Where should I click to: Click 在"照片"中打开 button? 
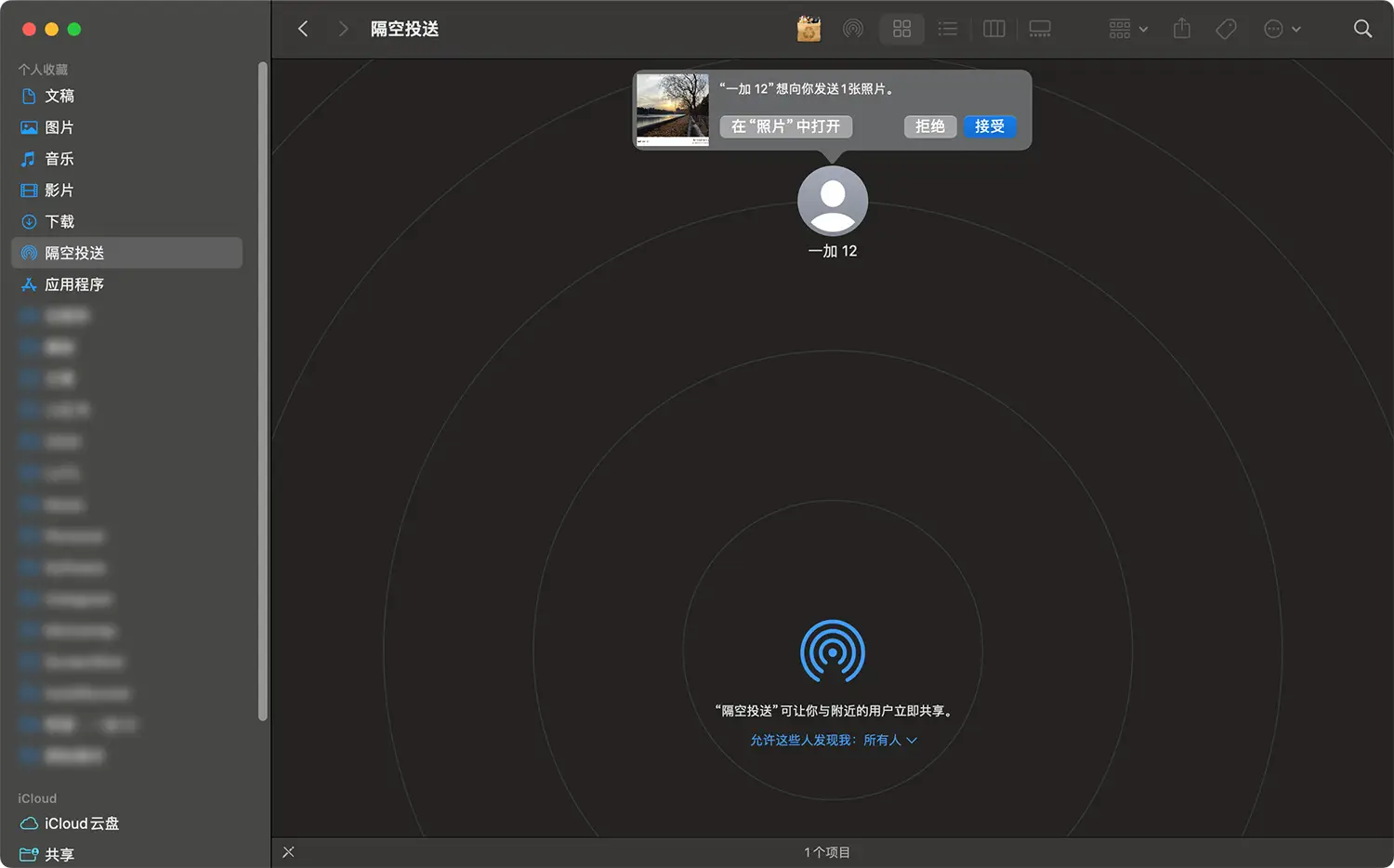tap(786, 126)
